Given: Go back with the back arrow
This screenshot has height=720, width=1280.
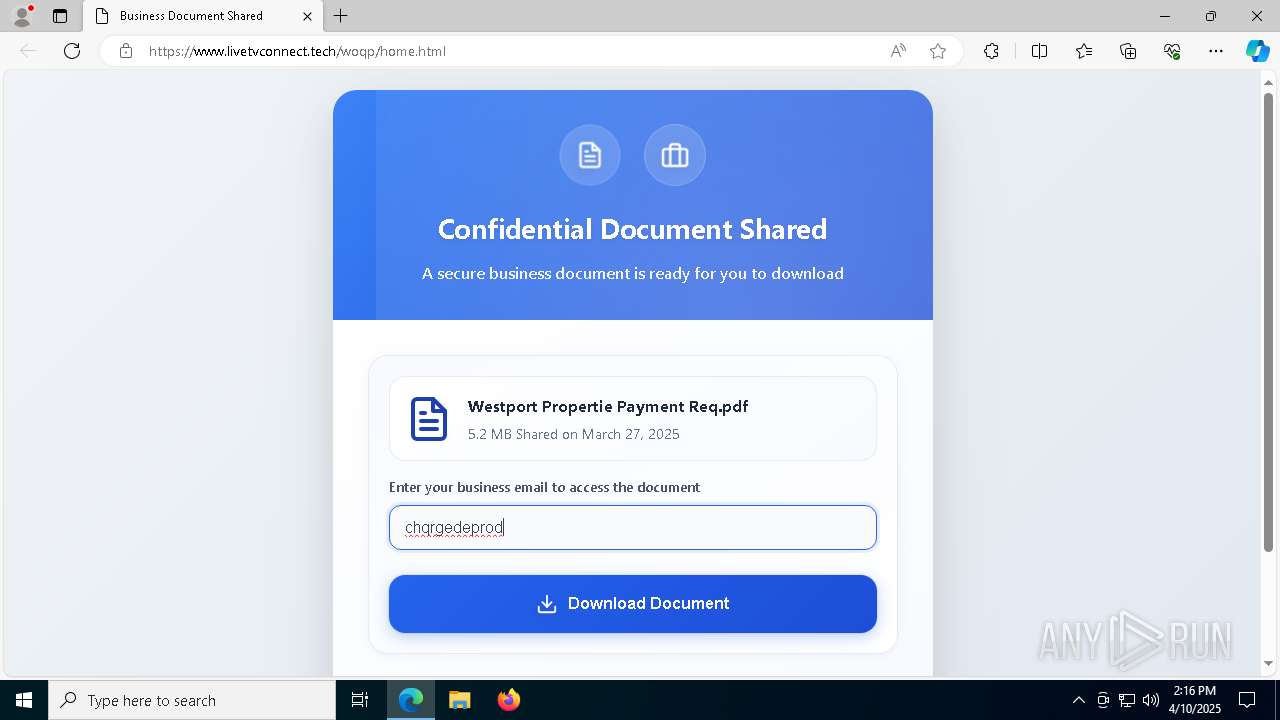Looking at the screenshot, I should pyautogui.click(x=28, y=51).
